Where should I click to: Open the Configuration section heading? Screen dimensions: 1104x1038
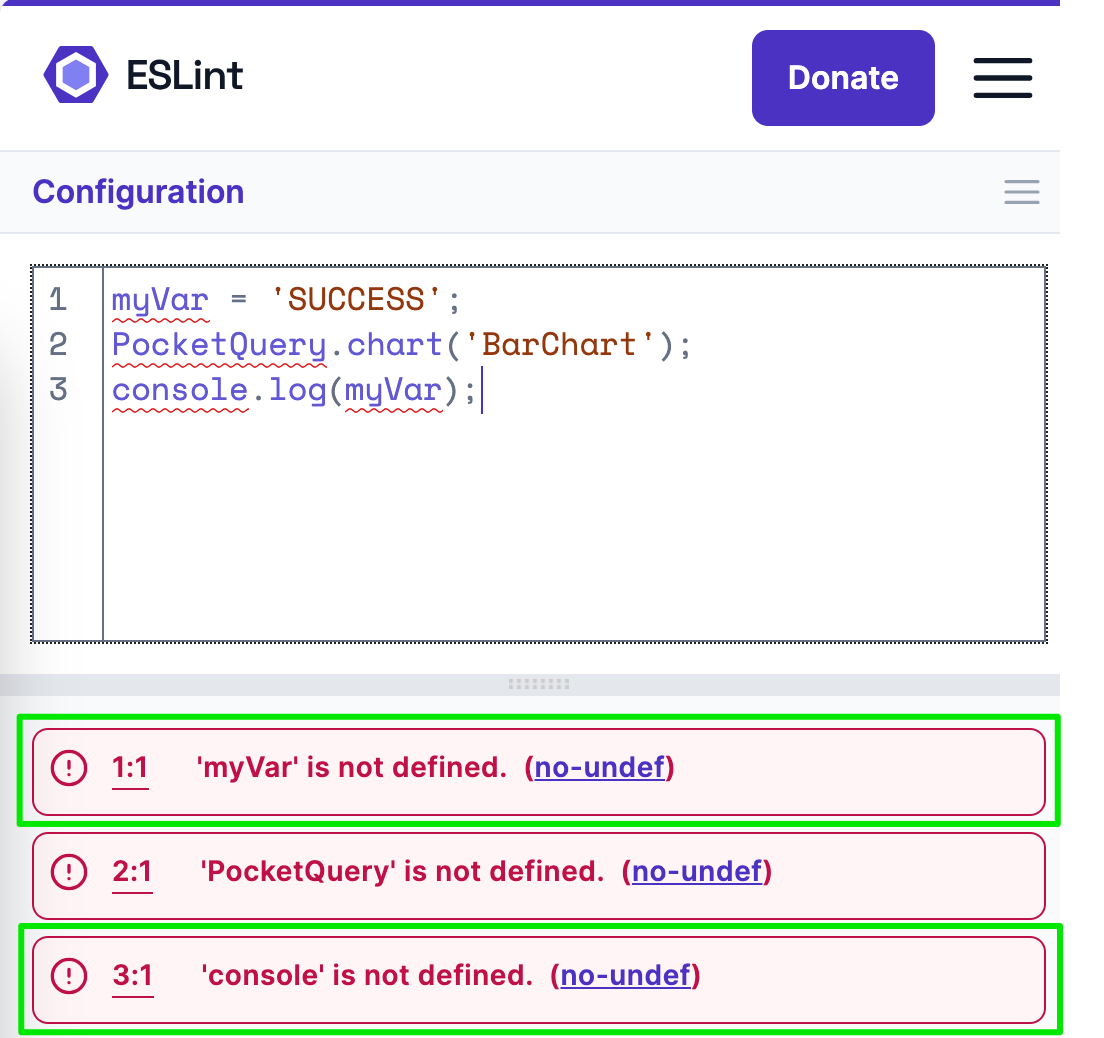click(138, 192)
